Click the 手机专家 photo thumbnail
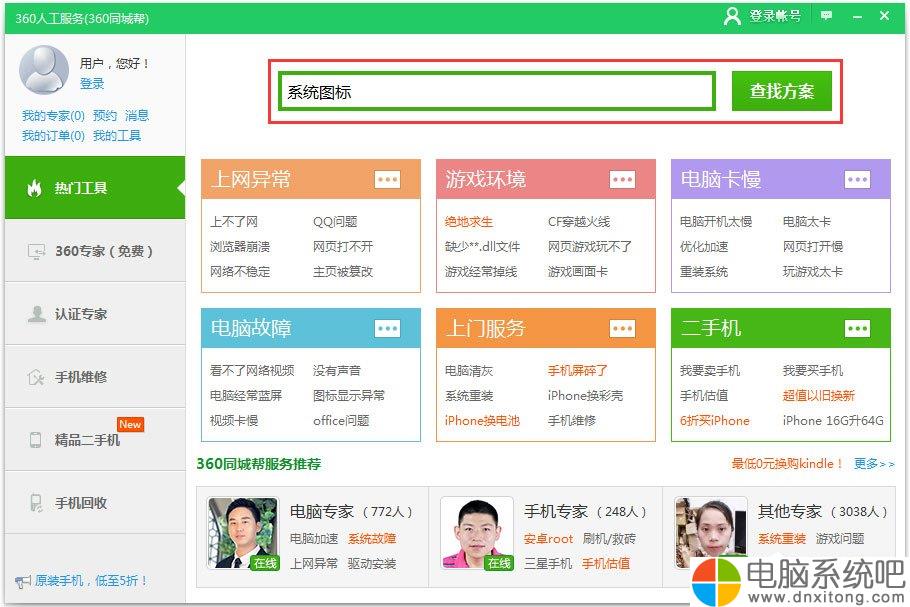This screenshot has height=607, width=910. [x=477, y=533]
